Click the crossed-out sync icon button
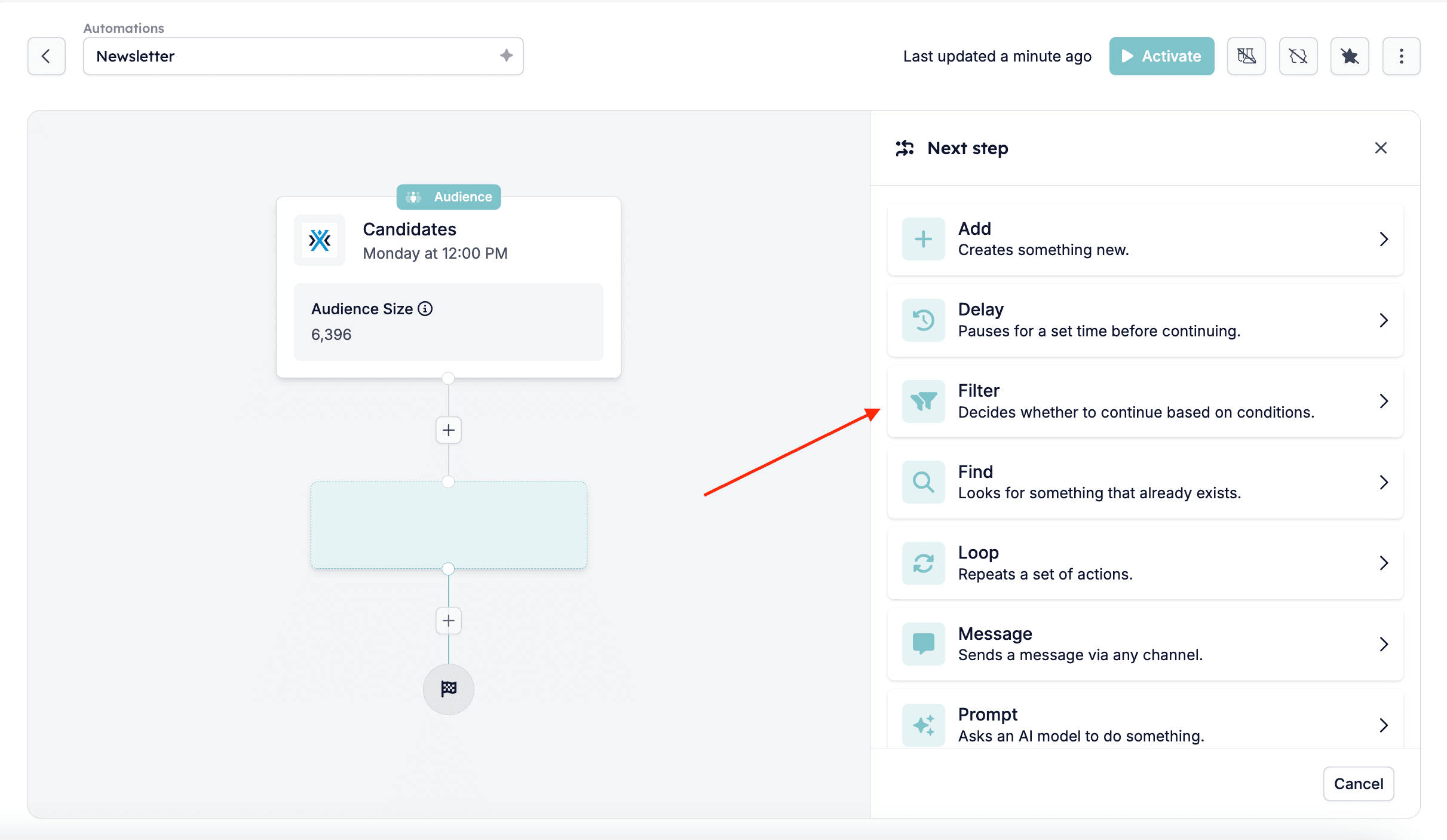Screen dimensions: 1447x840 tap(1298, 56)
